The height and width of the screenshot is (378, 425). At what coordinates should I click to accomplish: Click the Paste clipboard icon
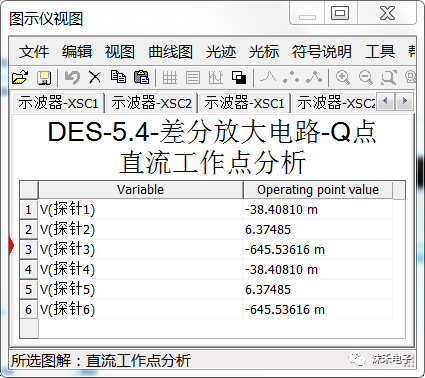(142, 77)
